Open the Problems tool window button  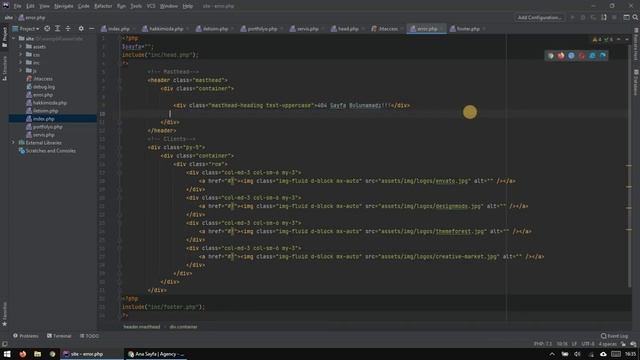(x=25, y=336)
